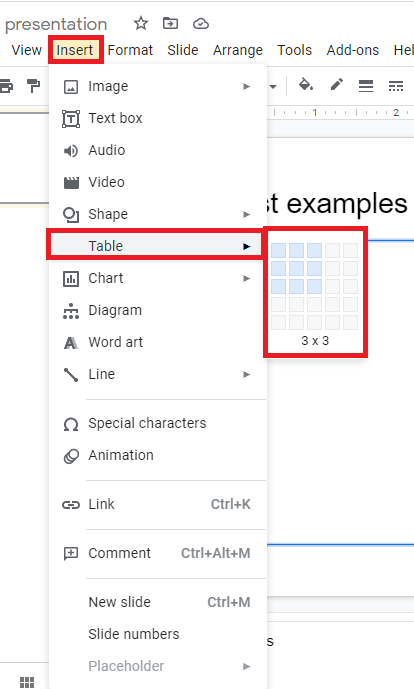The width and height of the screenshot is (414, 689).
Task: Pick the 3 x 3 table grid cell
Action: [315, 286]
